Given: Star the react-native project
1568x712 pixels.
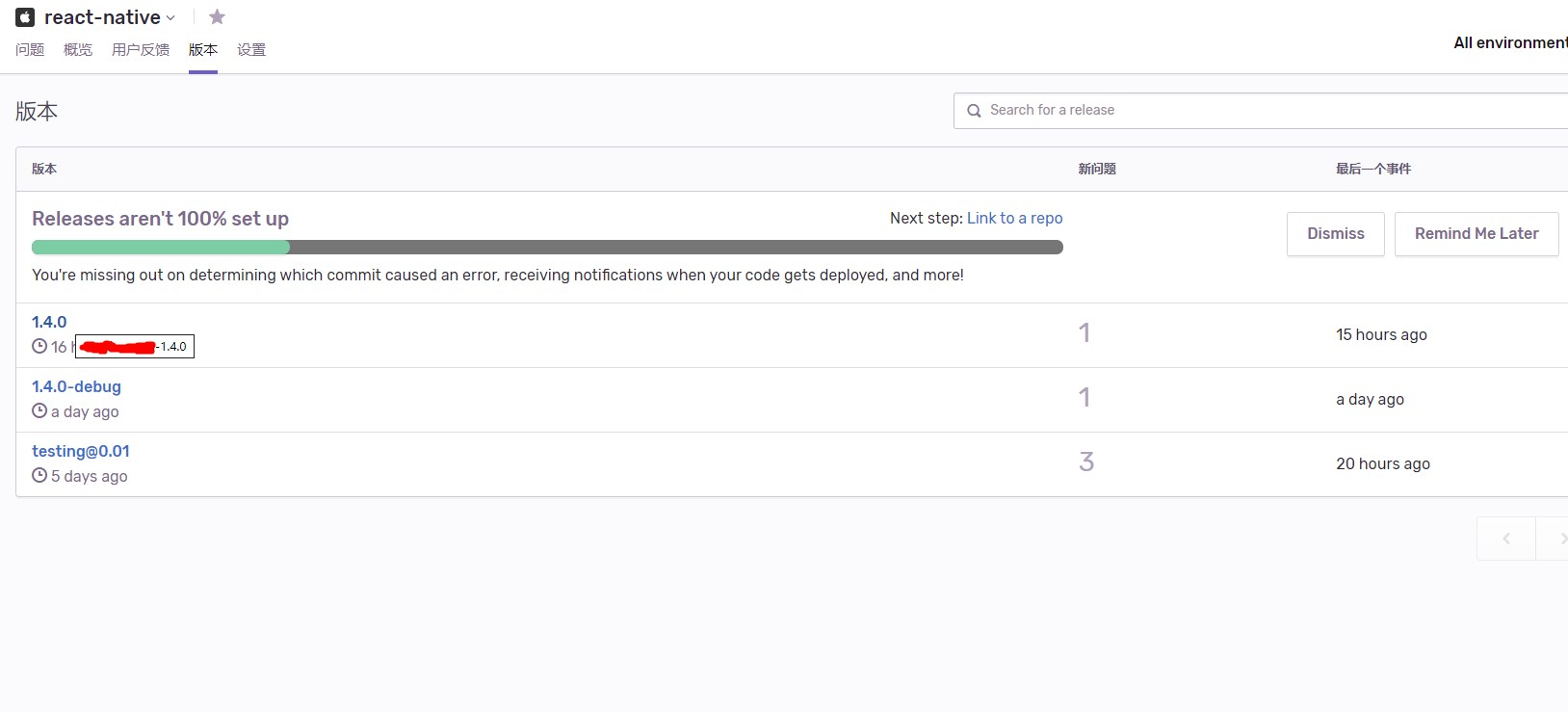Looking at the screenshot, I should pos(217,16).
